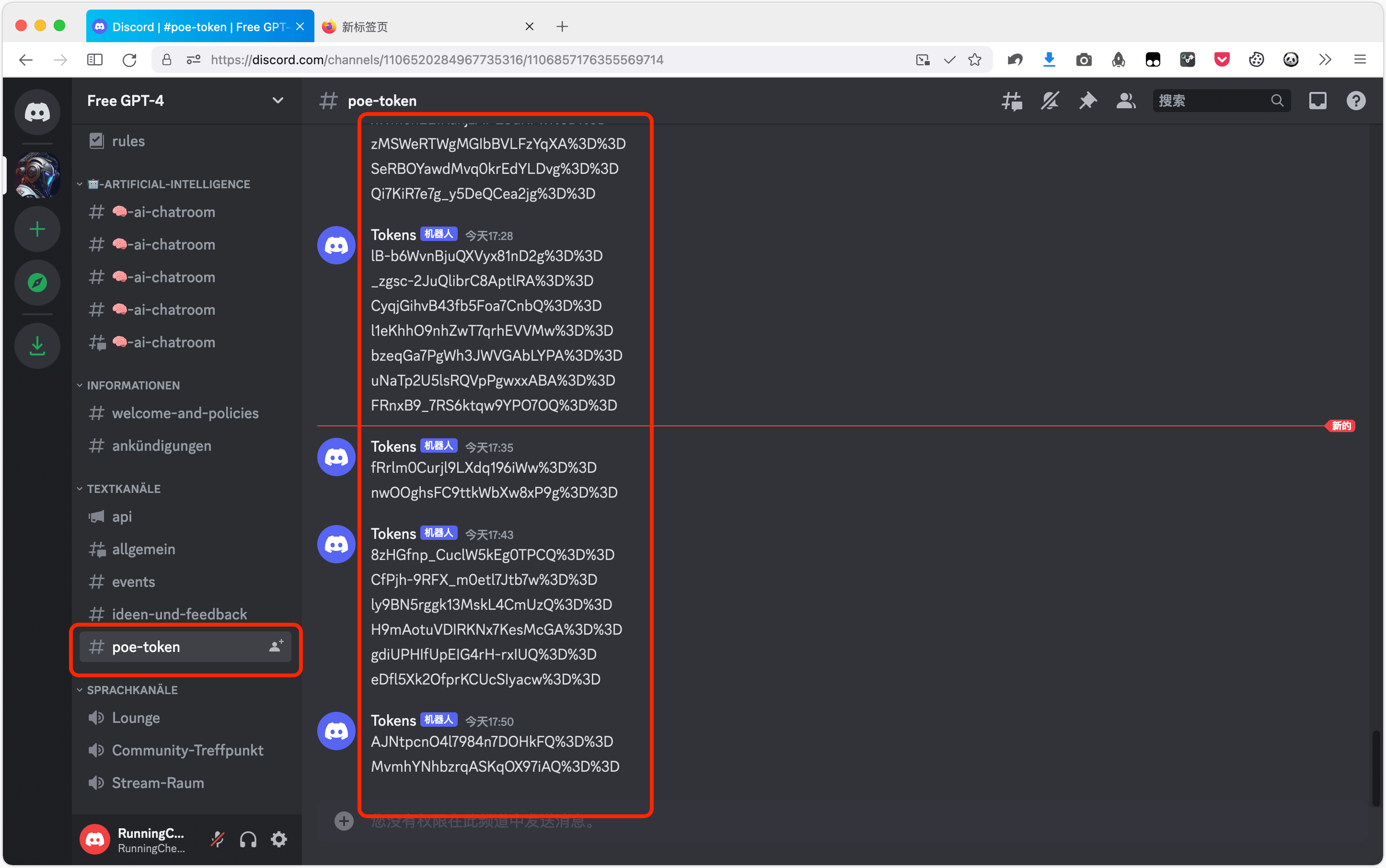Open the api announcement channel
The height and width of the screenshot is (868, 1386).
tap(186, 517)
